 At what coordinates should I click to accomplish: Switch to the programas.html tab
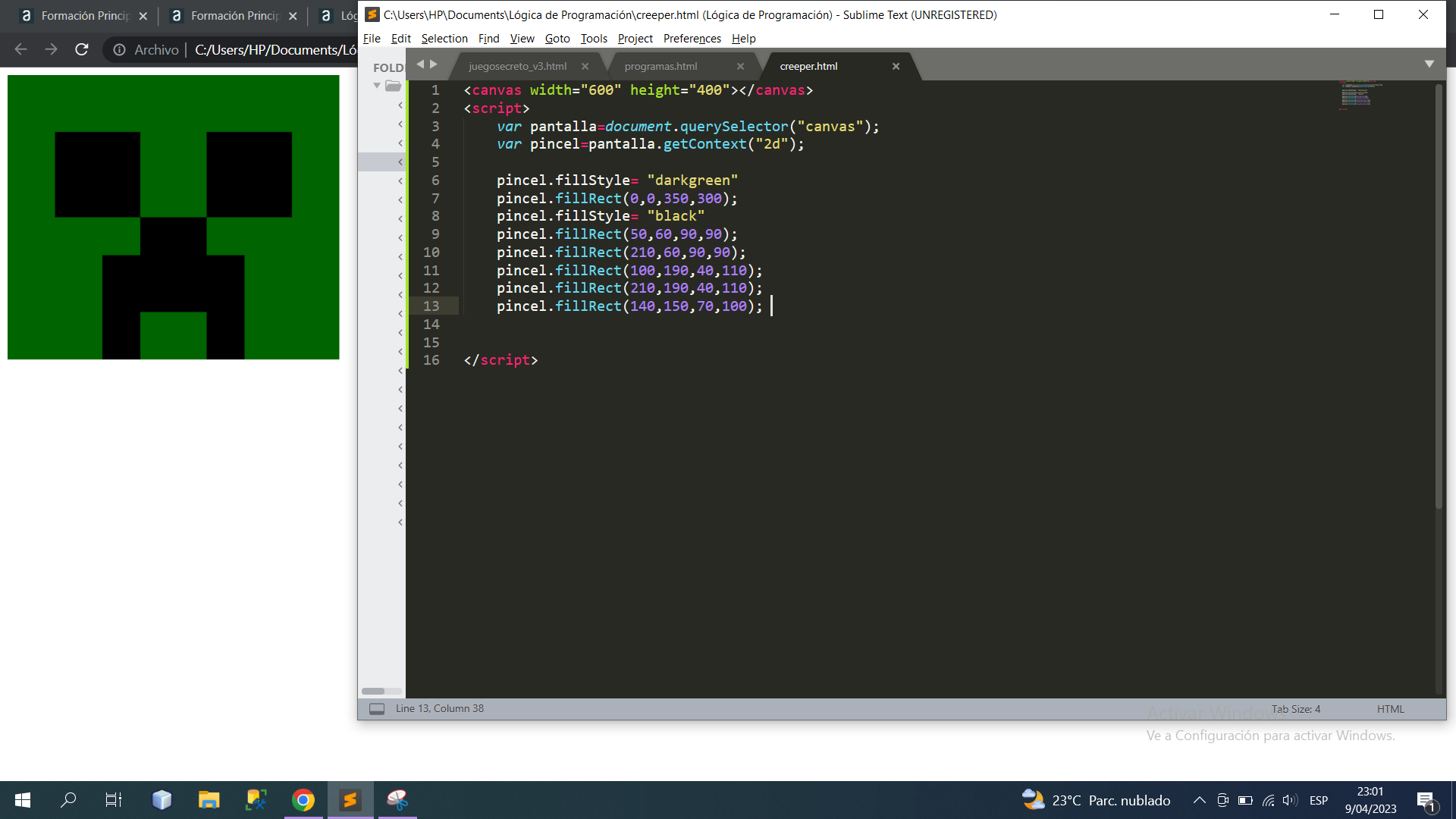coord(661,67)
